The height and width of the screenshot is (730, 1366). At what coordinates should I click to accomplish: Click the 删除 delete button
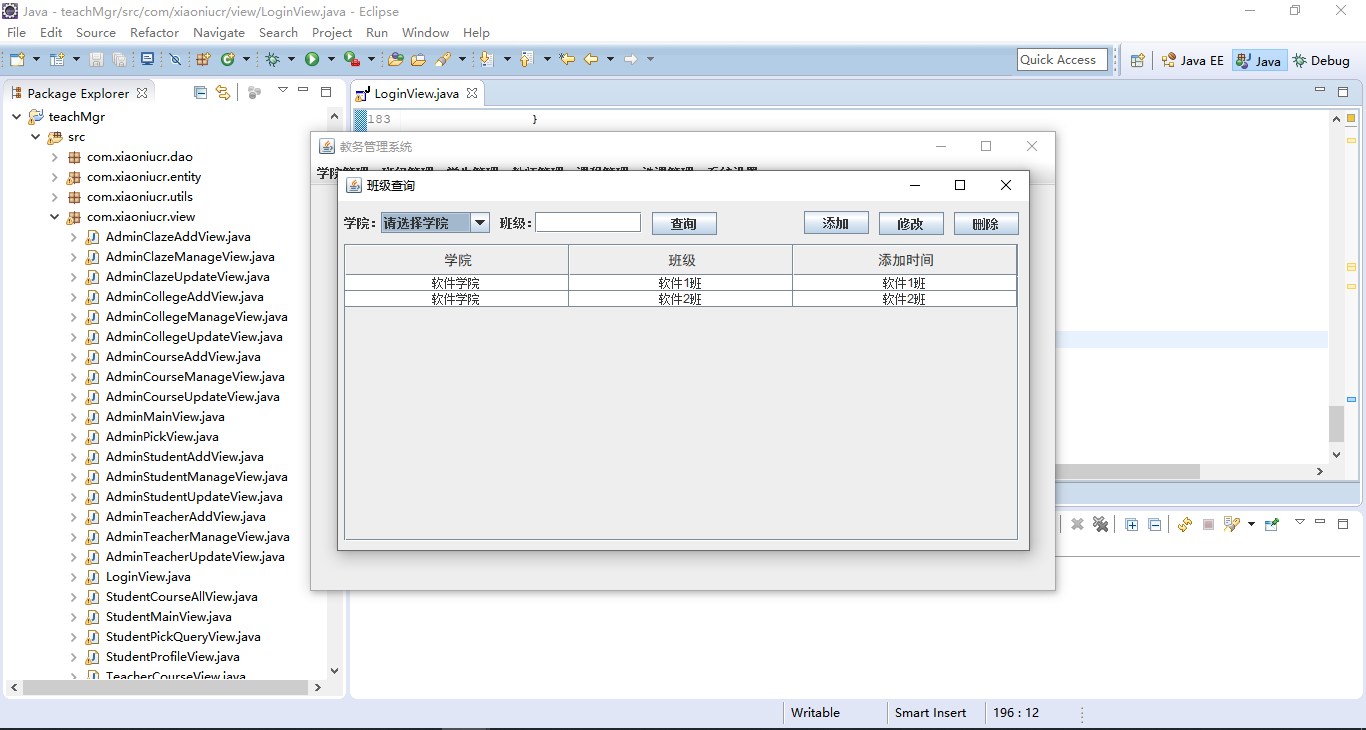pyautogui.click(x=986, y=223)
